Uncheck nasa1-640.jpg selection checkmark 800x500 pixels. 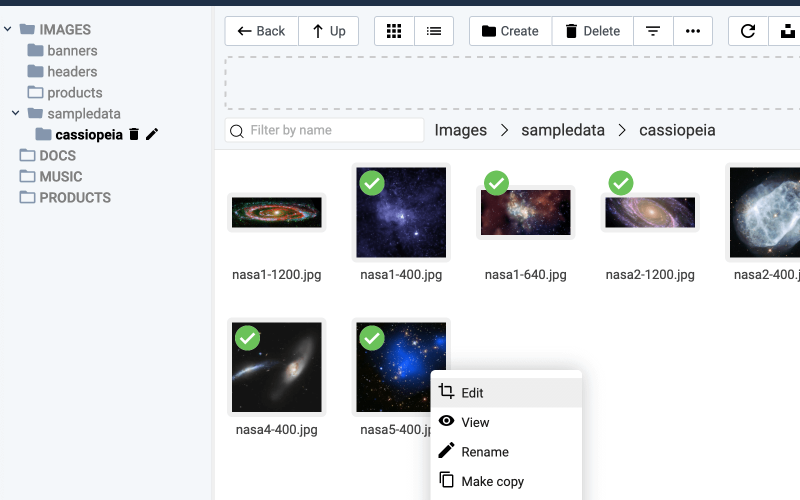(496, 183)
